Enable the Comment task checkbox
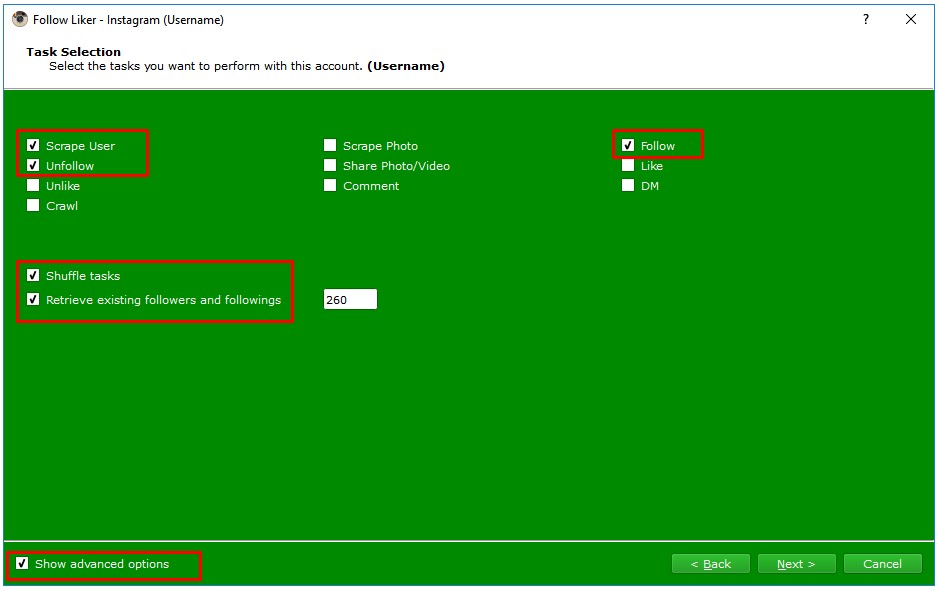This screenshot has width=939, height=591. (330, 186)
